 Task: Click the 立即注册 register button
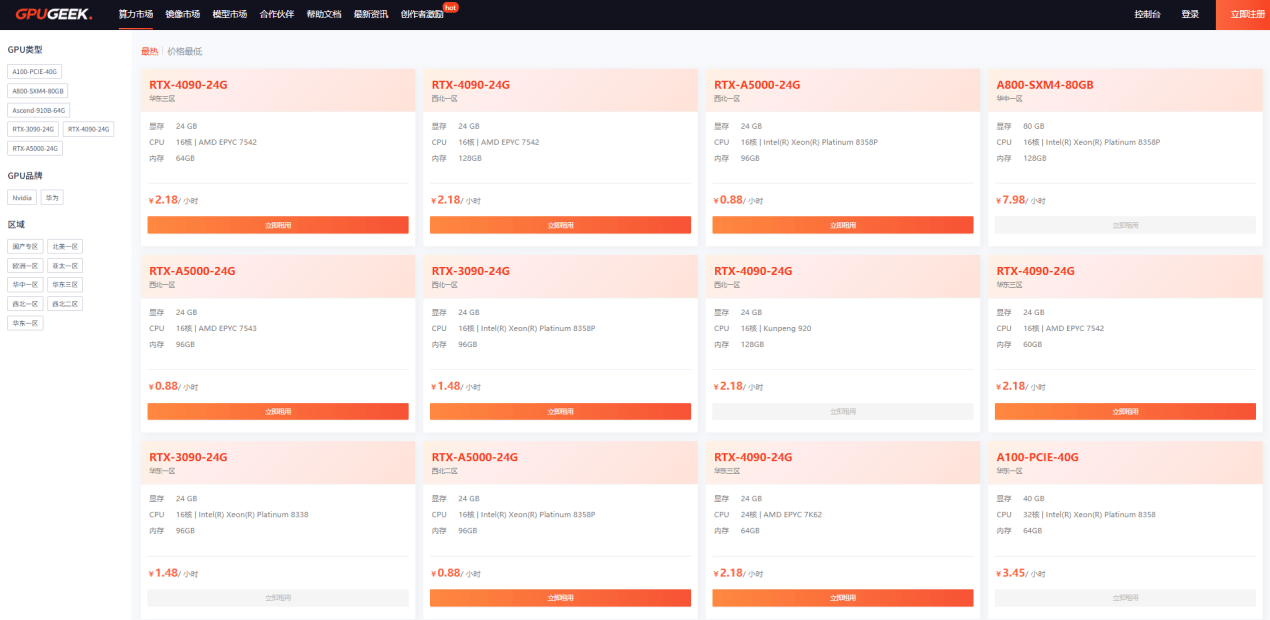click(x=1243, y=14)
